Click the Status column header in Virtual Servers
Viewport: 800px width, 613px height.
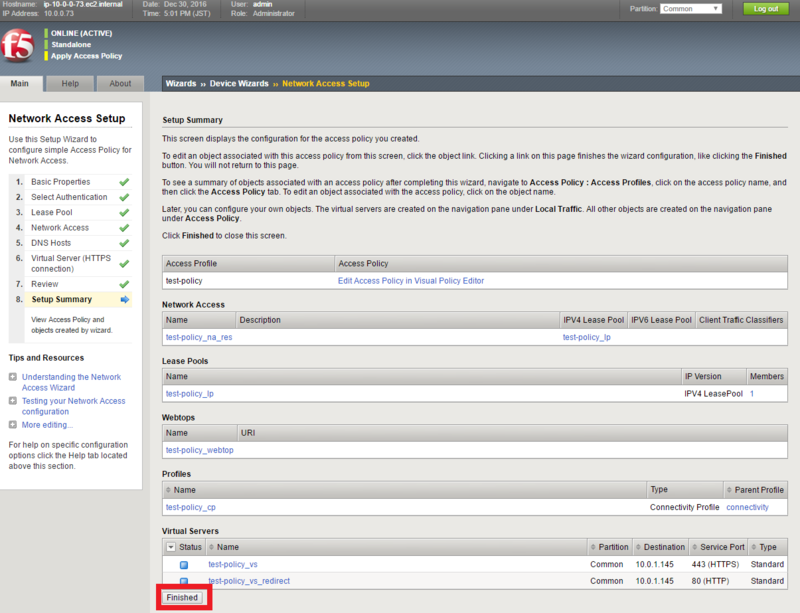click(x=190, y=547)
